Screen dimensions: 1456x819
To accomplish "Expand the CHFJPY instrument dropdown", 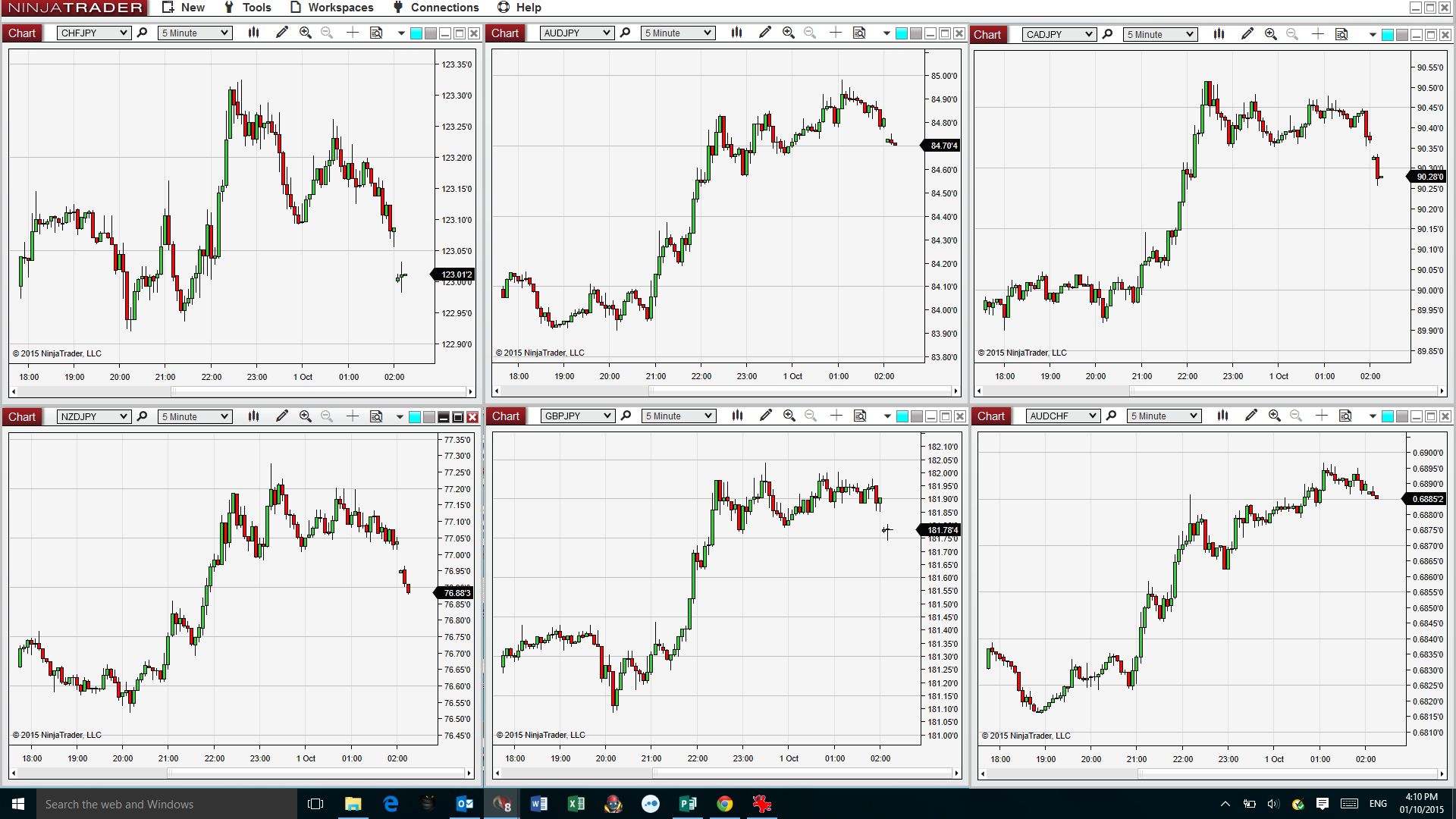I will point(123,33).
